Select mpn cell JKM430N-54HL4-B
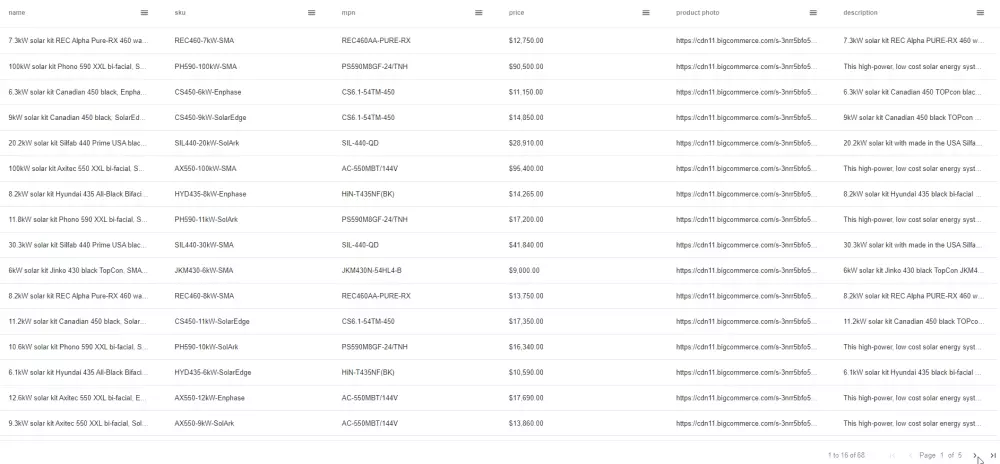 tap(372, 270)
